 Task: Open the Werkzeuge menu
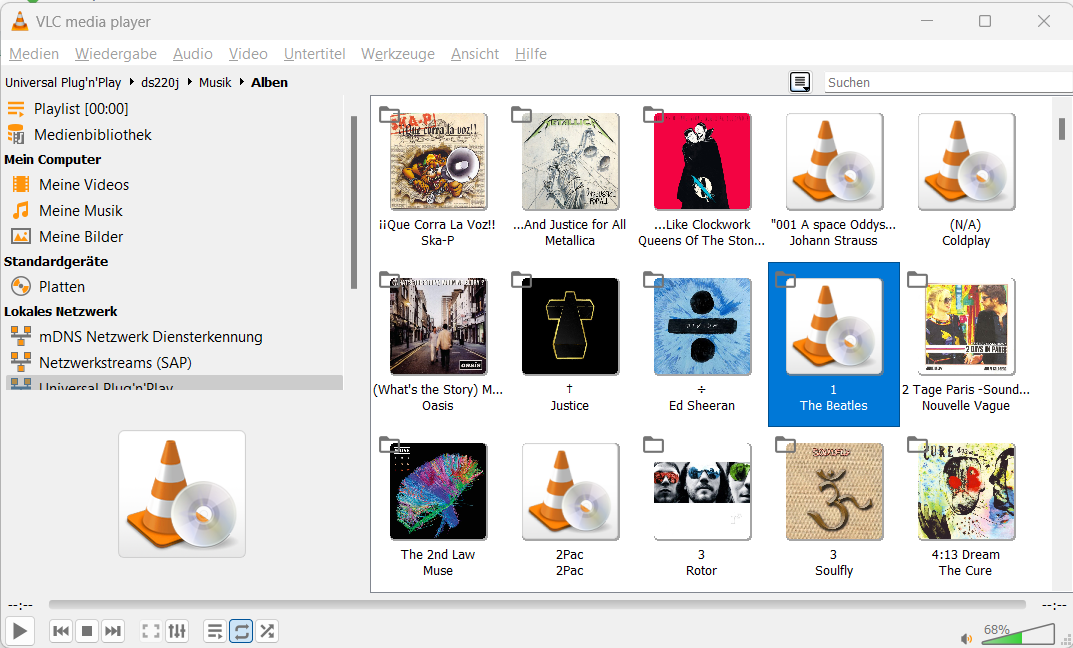click(398, 54)
